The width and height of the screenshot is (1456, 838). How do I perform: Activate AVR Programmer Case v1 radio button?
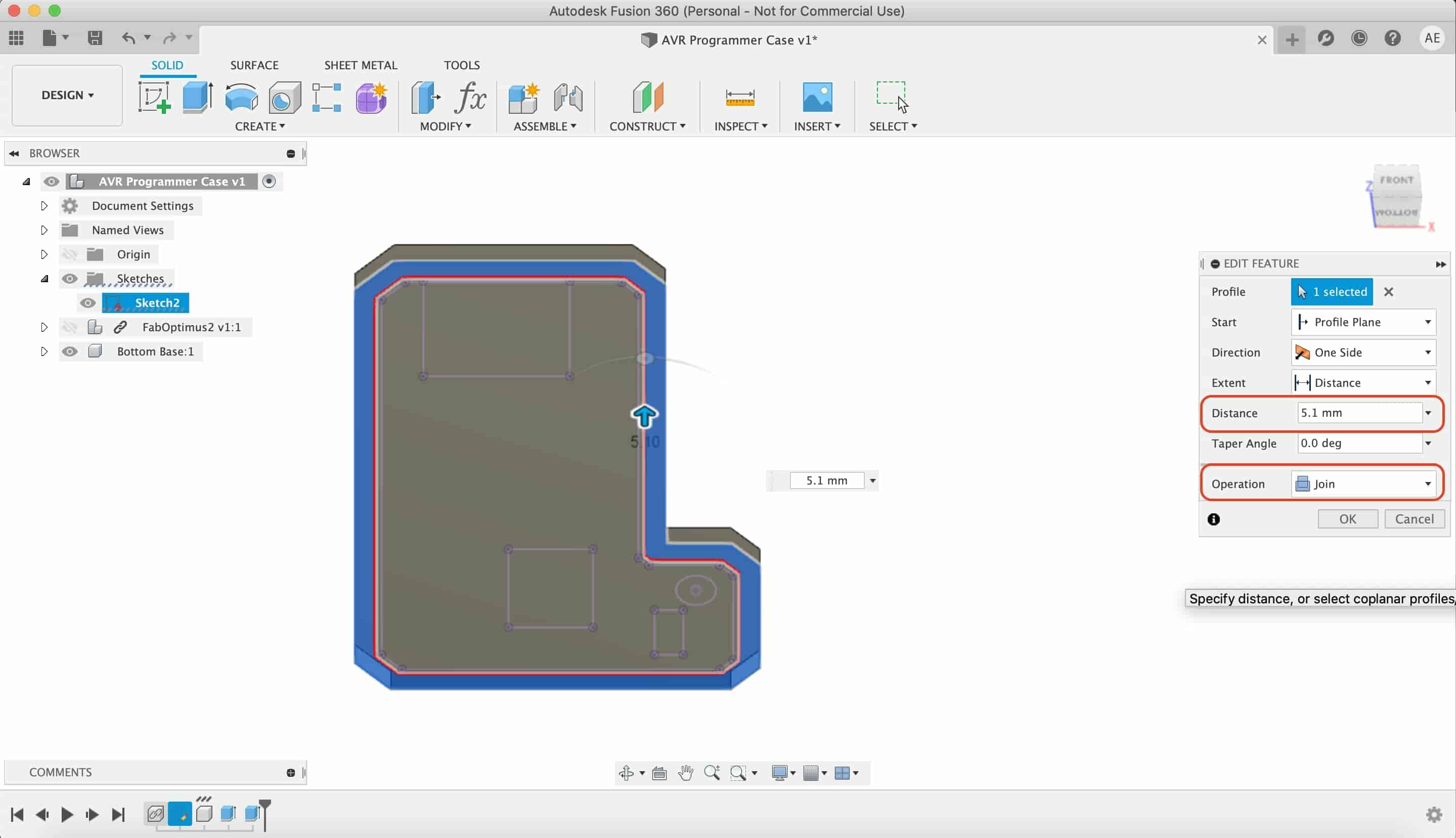(x=269, y=181)
